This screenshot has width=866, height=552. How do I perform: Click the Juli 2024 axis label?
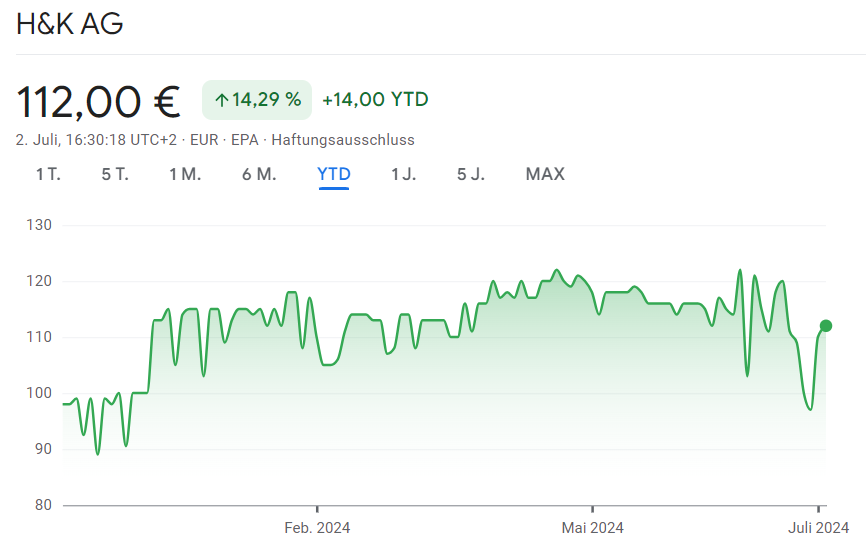pyautogui.click(x=819, y=528)
